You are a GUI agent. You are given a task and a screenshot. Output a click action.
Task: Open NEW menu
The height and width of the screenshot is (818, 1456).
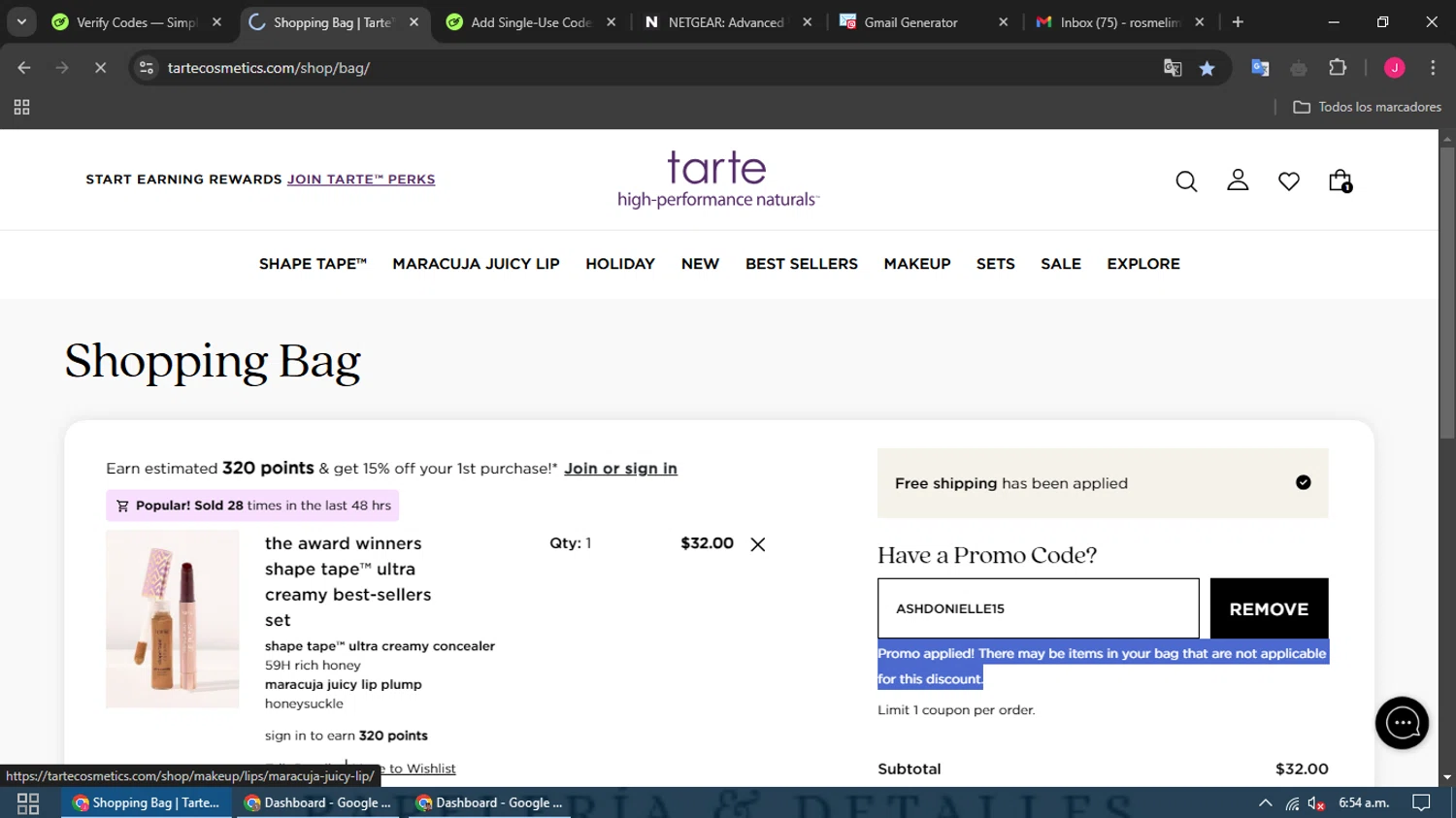tap(700, 264)
